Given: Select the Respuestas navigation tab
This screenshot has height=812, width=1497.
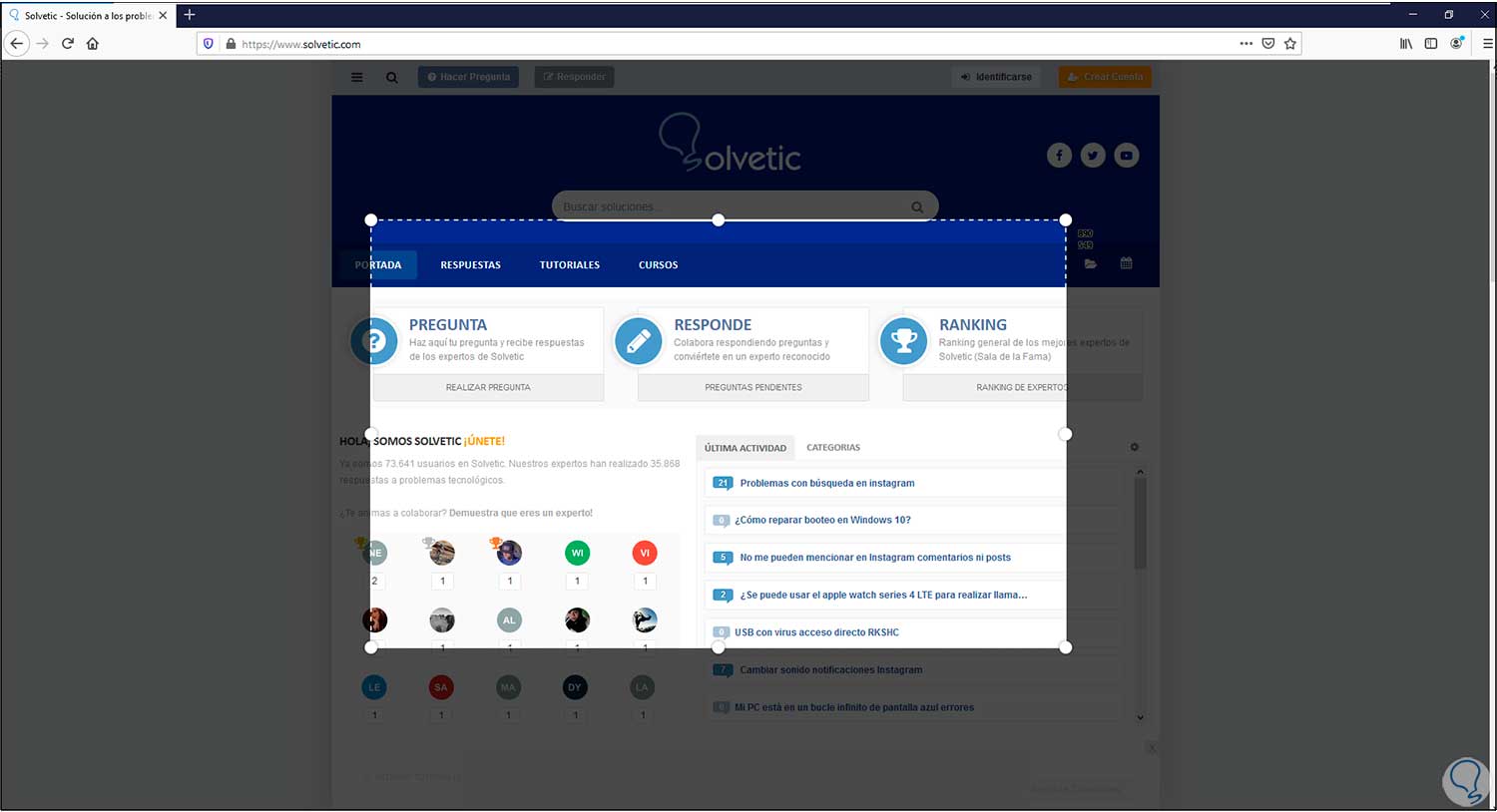Looking at the screenshot, I should pos(470,264).
